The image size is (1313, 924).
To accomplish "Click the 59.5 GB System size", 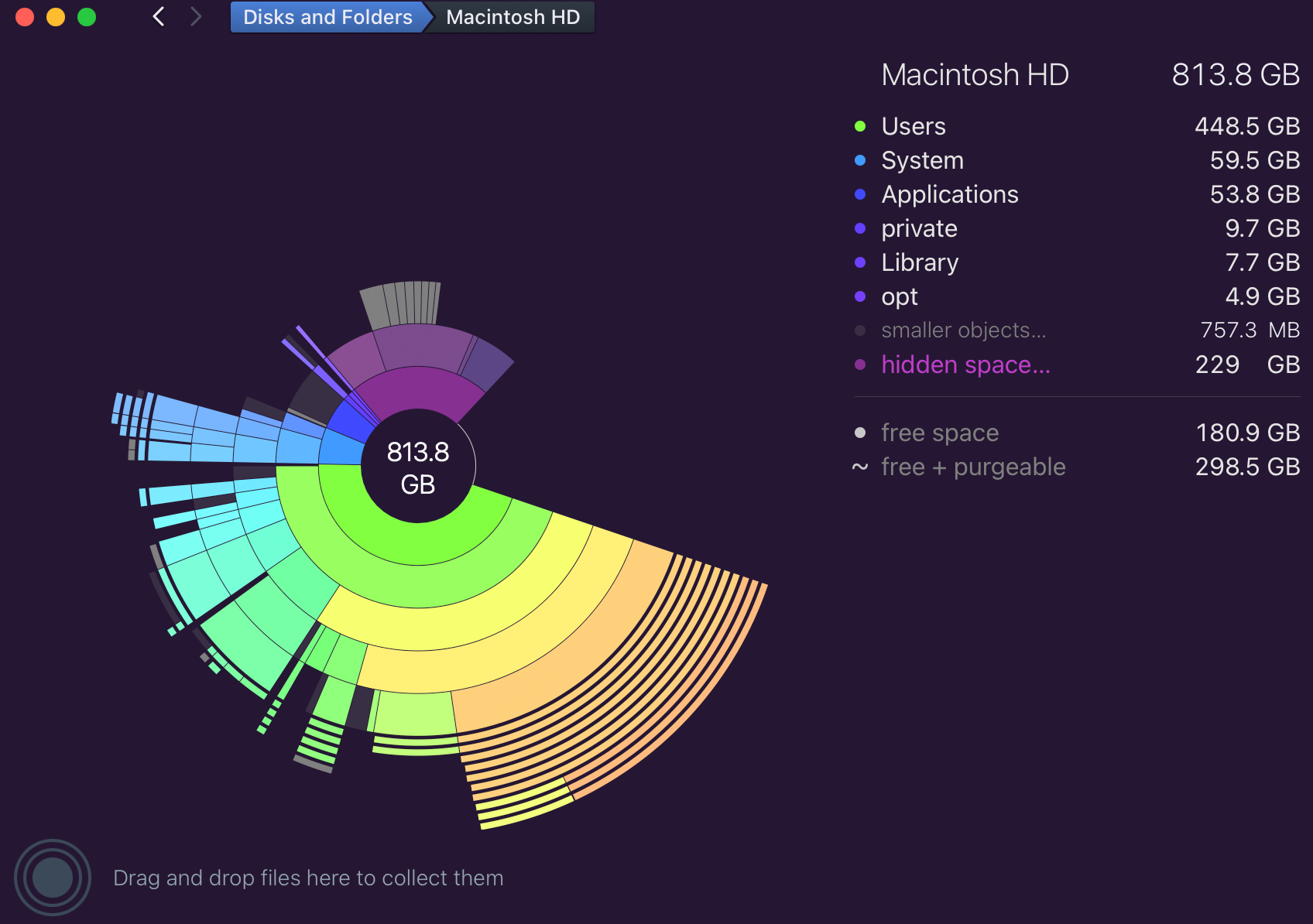I will [1255, 160].
